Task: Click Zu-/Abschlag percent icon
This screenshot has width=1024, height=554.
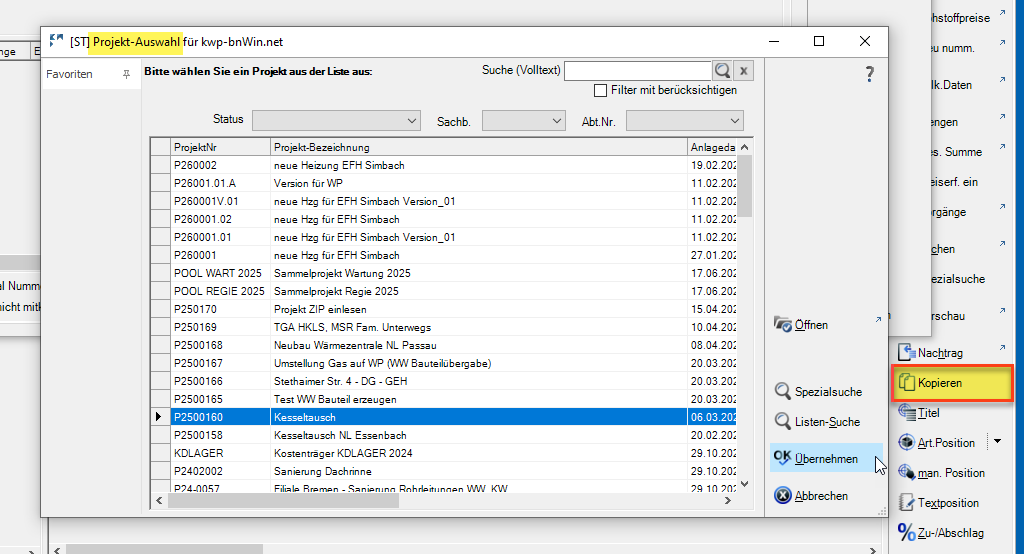Action: pos(906,533)
